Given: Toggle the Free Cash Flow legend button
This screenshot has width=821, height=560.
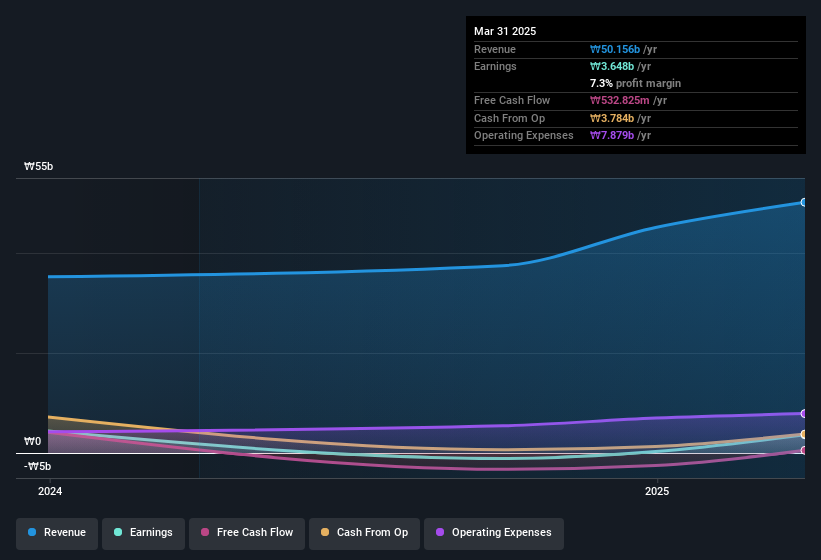Looking at the screenshot, I should point(247,533).
